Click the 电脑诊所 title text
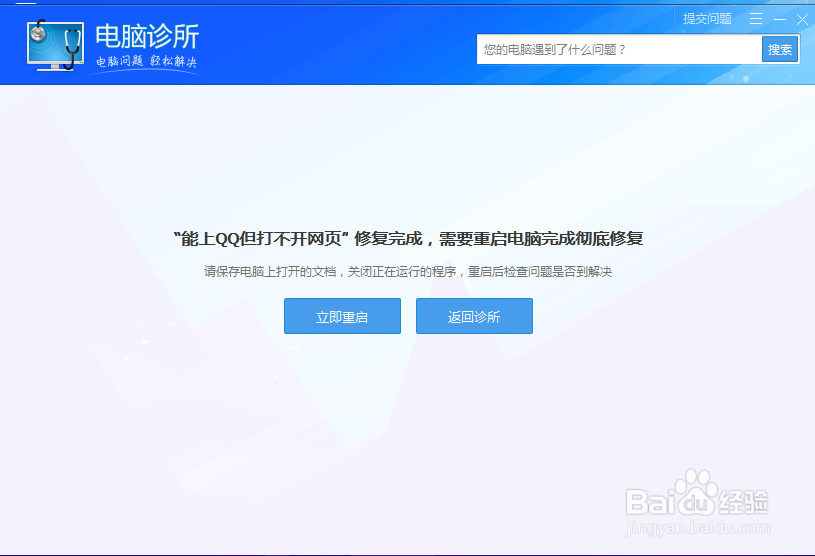This screenshot has width=815, height=556. tap(147, 36)
